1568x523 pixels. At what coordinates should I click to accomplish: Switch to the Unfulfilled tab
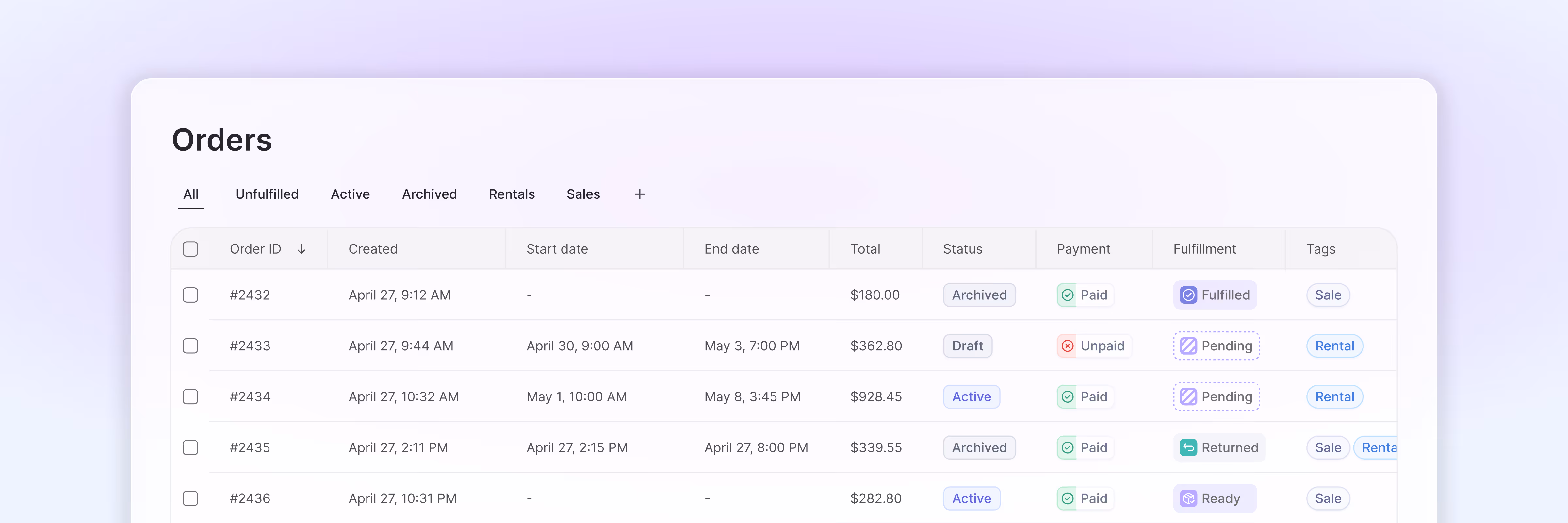(x=267, y=194)
